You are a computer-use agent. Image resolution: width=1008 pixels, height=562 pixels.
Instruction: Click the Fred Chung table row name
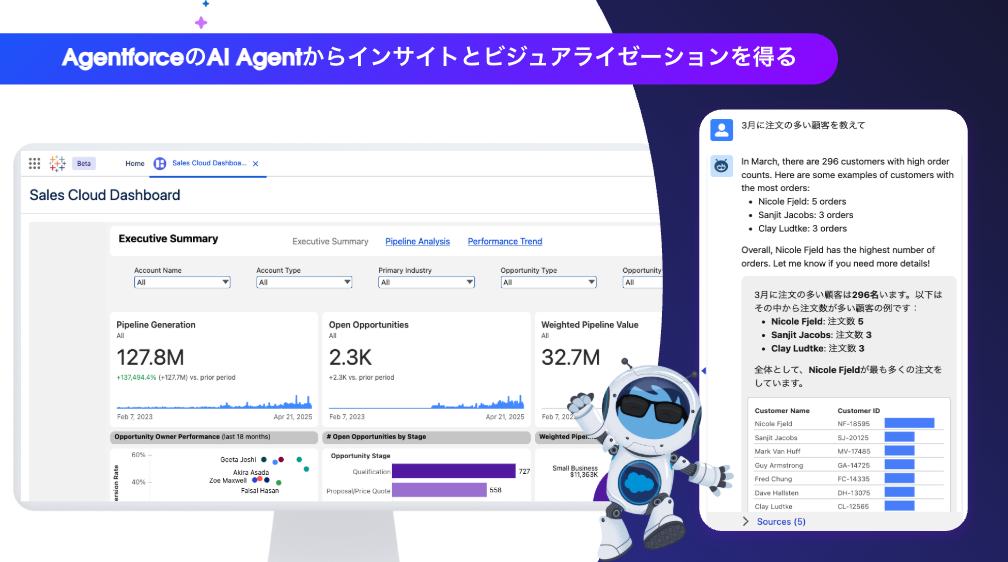[773, 479]
